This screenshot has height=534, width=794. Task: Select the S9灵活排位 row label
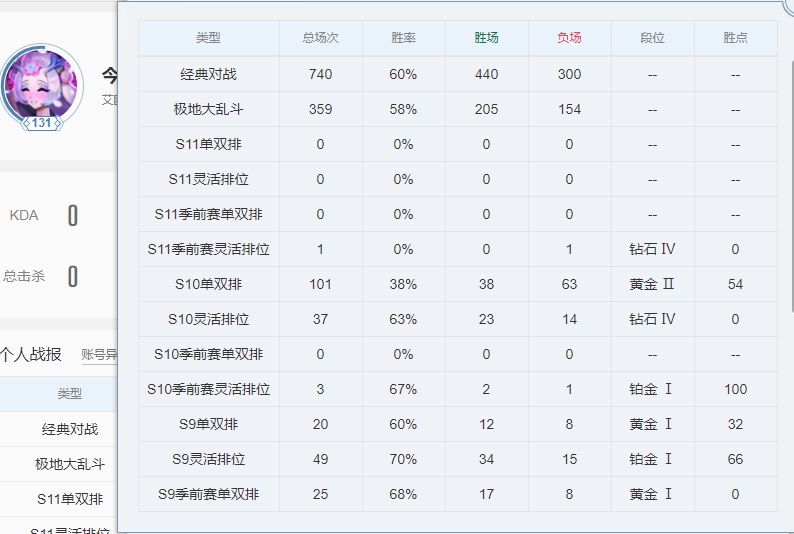[209, 459]
